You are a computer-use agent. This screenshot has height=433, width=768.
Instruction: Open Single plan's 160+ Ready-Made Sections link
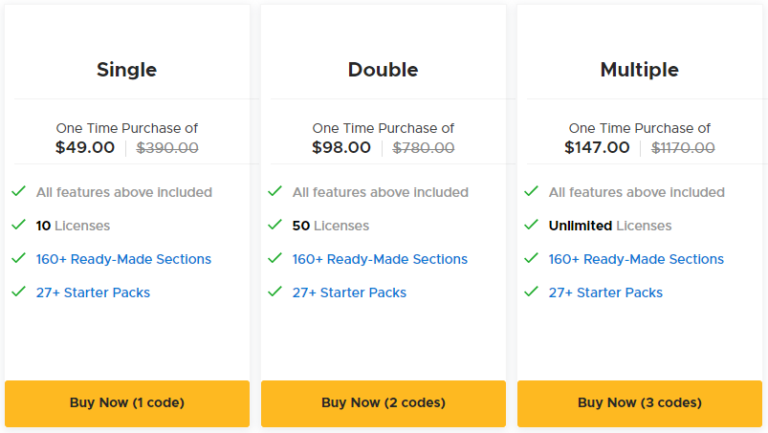[x=123, y=259]
